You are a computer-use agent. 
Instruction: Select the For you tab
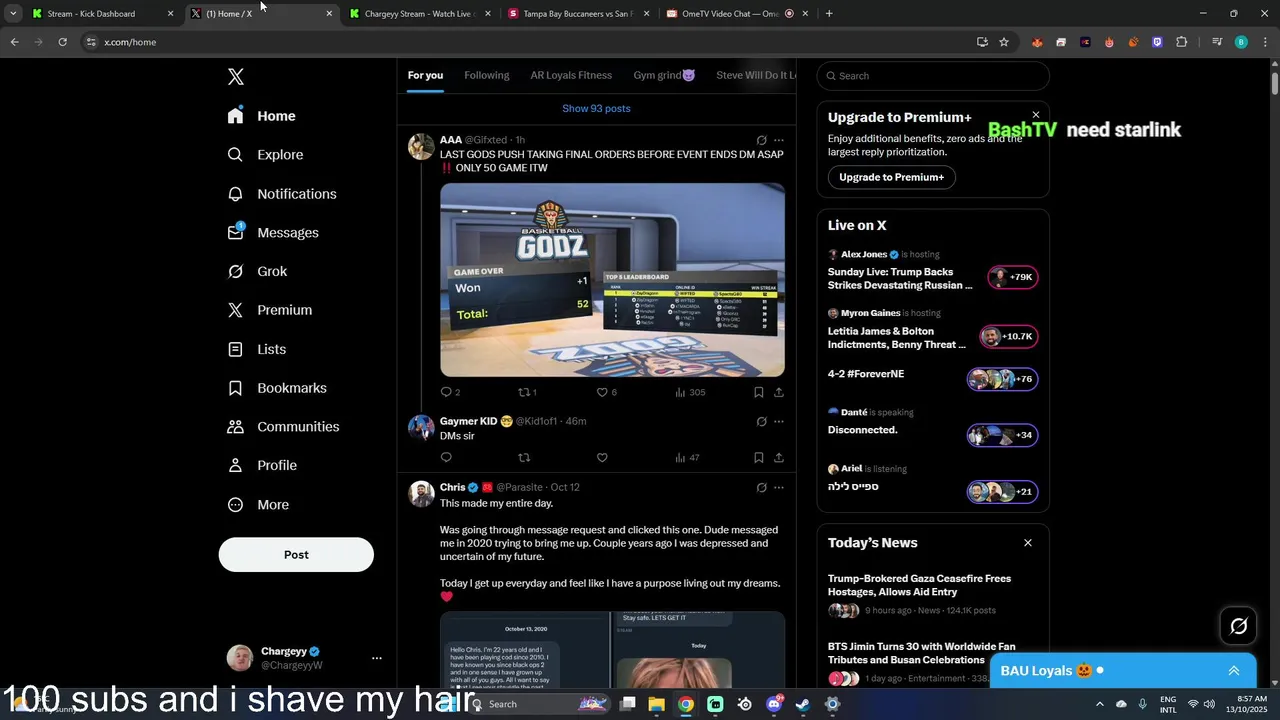425,75
